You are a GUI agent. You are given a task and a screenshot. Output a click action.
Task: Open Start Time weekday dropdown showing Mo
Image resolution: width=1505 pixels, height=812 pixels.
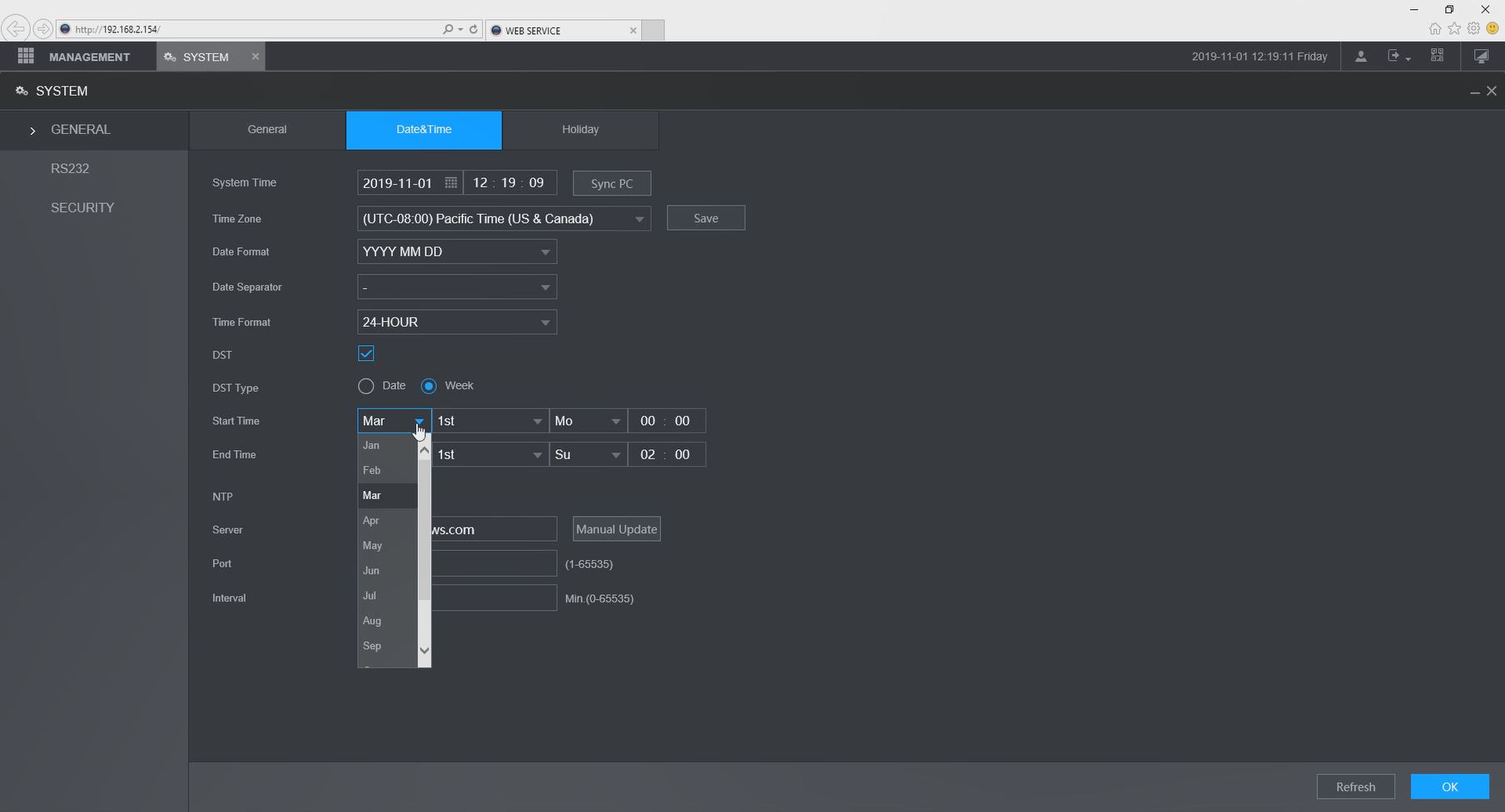pyautogui.click(x=589, y=421)
